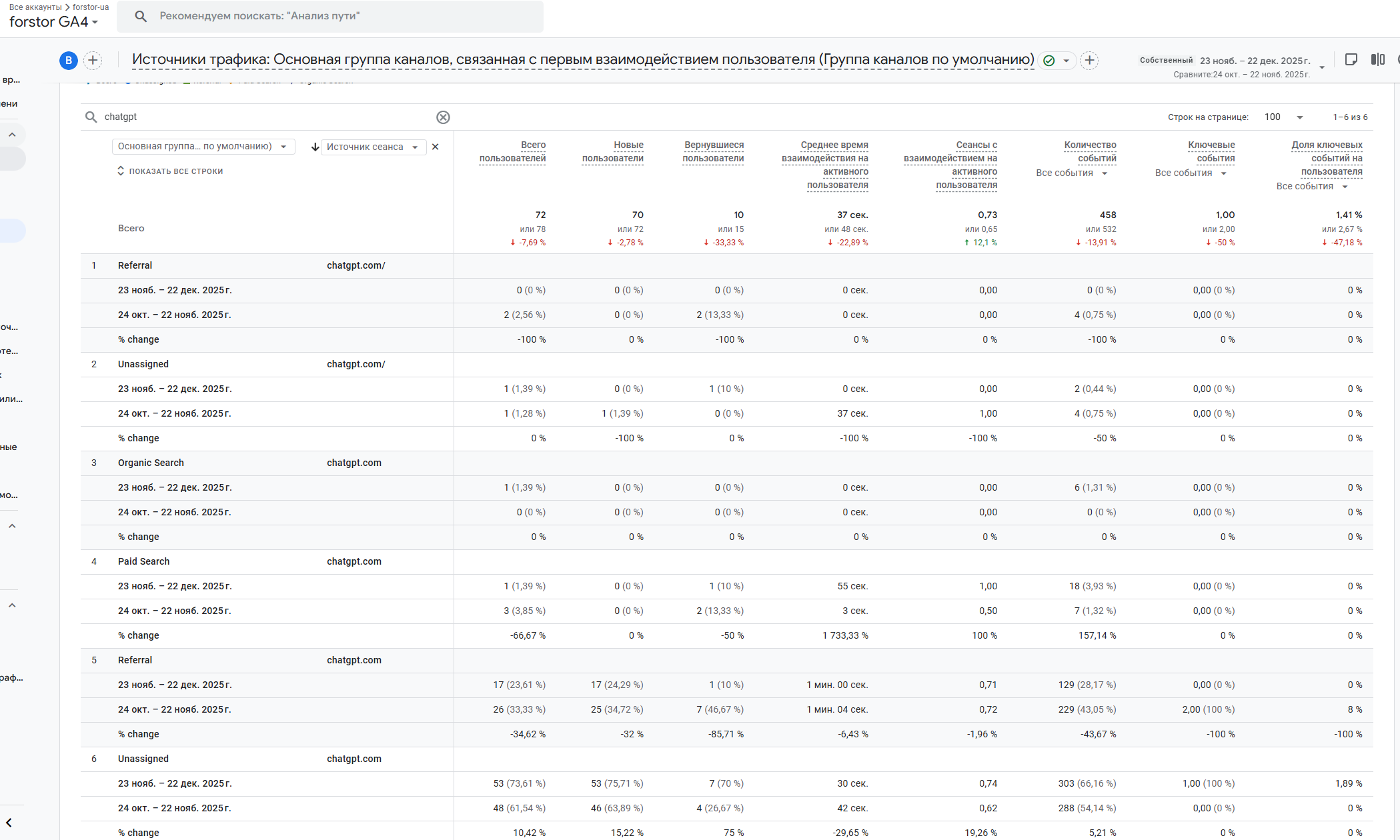Open the Источник сеанса dimension dropdown

tap(373, 147)
